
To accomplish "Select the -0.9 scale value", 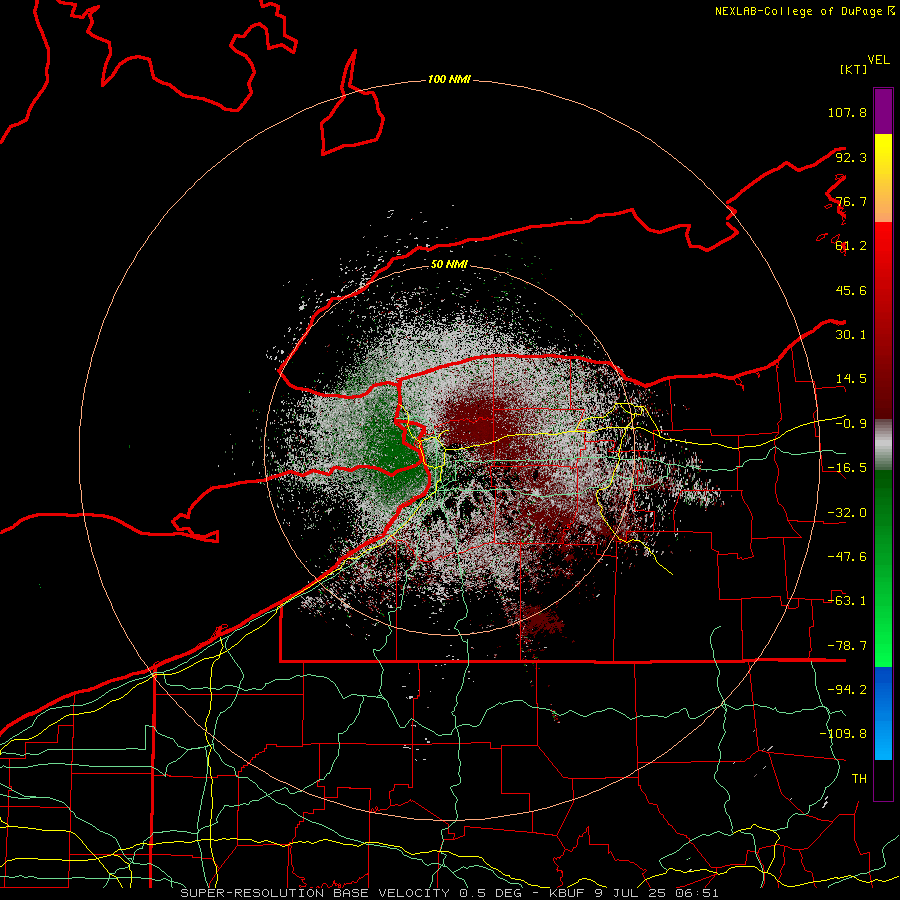I will pos(851,424).
